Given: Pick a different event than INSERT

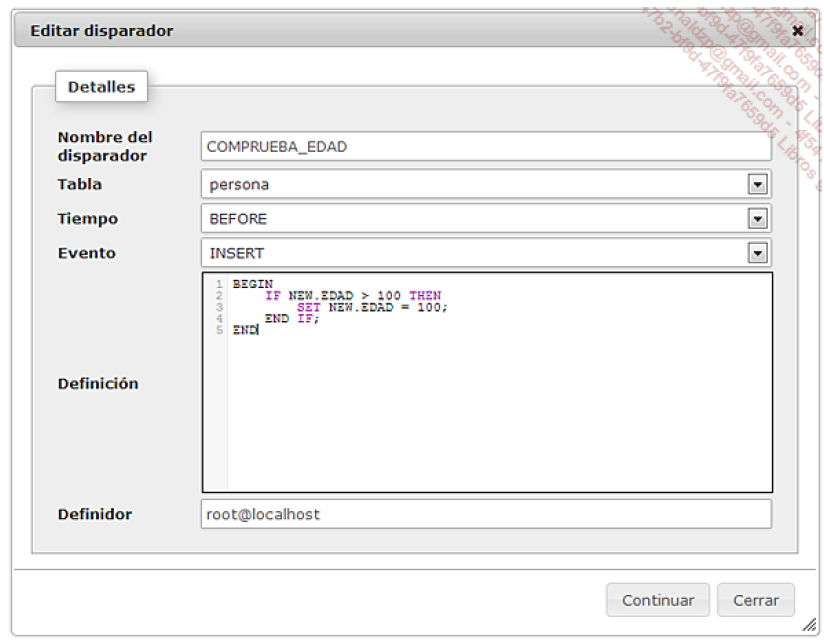Looking at the screenshot, I should coord(450,253).
